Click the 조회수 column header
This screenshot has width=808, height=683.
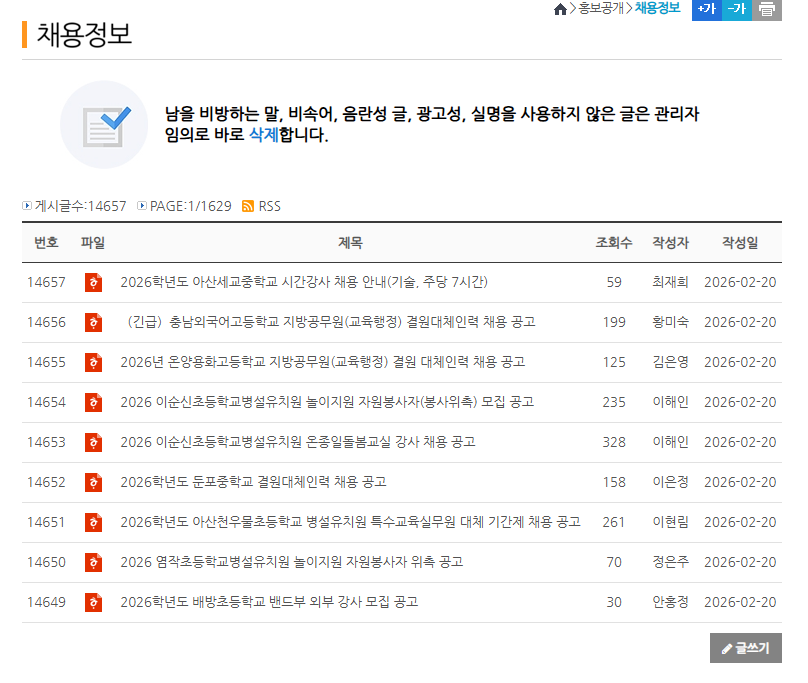[x=614, y=242]
